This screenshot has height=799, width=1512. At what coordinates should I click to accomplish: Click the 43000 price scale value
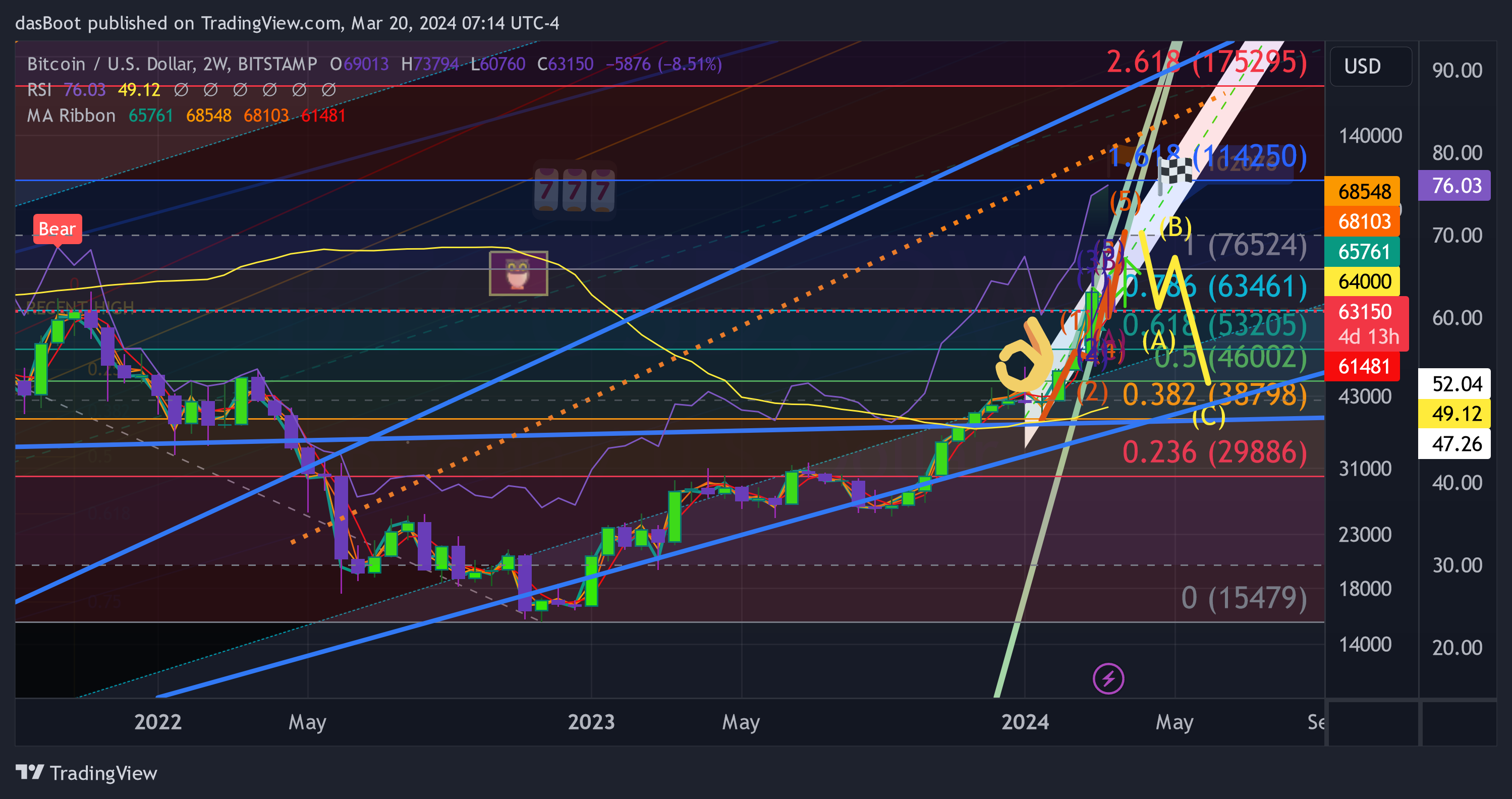point(1365,396)
